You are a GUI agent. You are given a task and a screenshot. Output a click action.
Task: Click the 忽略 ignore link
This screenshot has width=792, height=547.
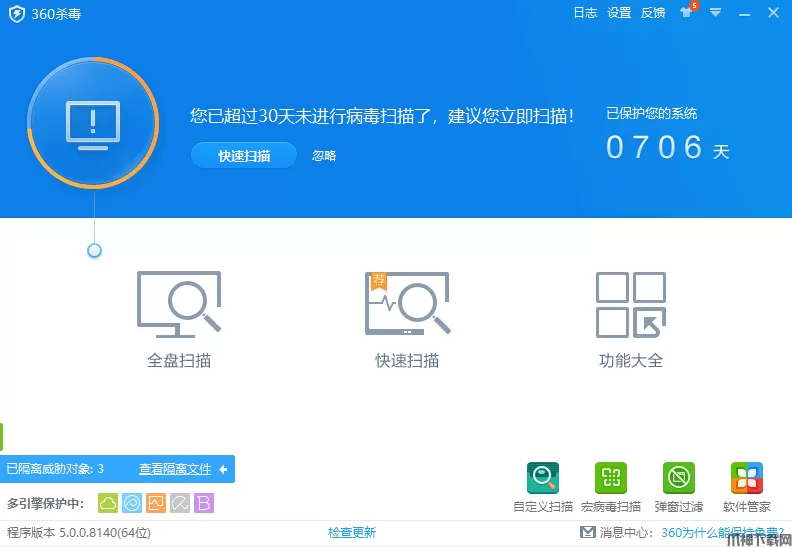tap(324, 156)
